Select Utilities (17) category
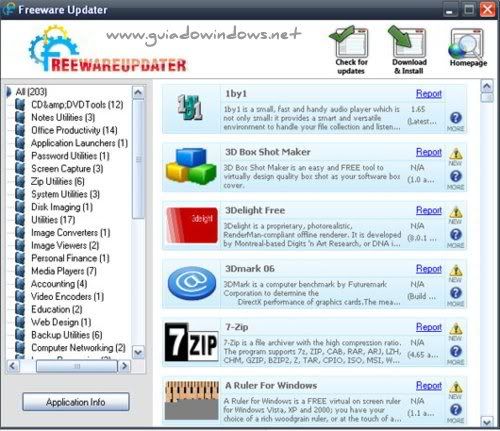Image resolution: width=500 pixels, height=431 pixels. 53,219
